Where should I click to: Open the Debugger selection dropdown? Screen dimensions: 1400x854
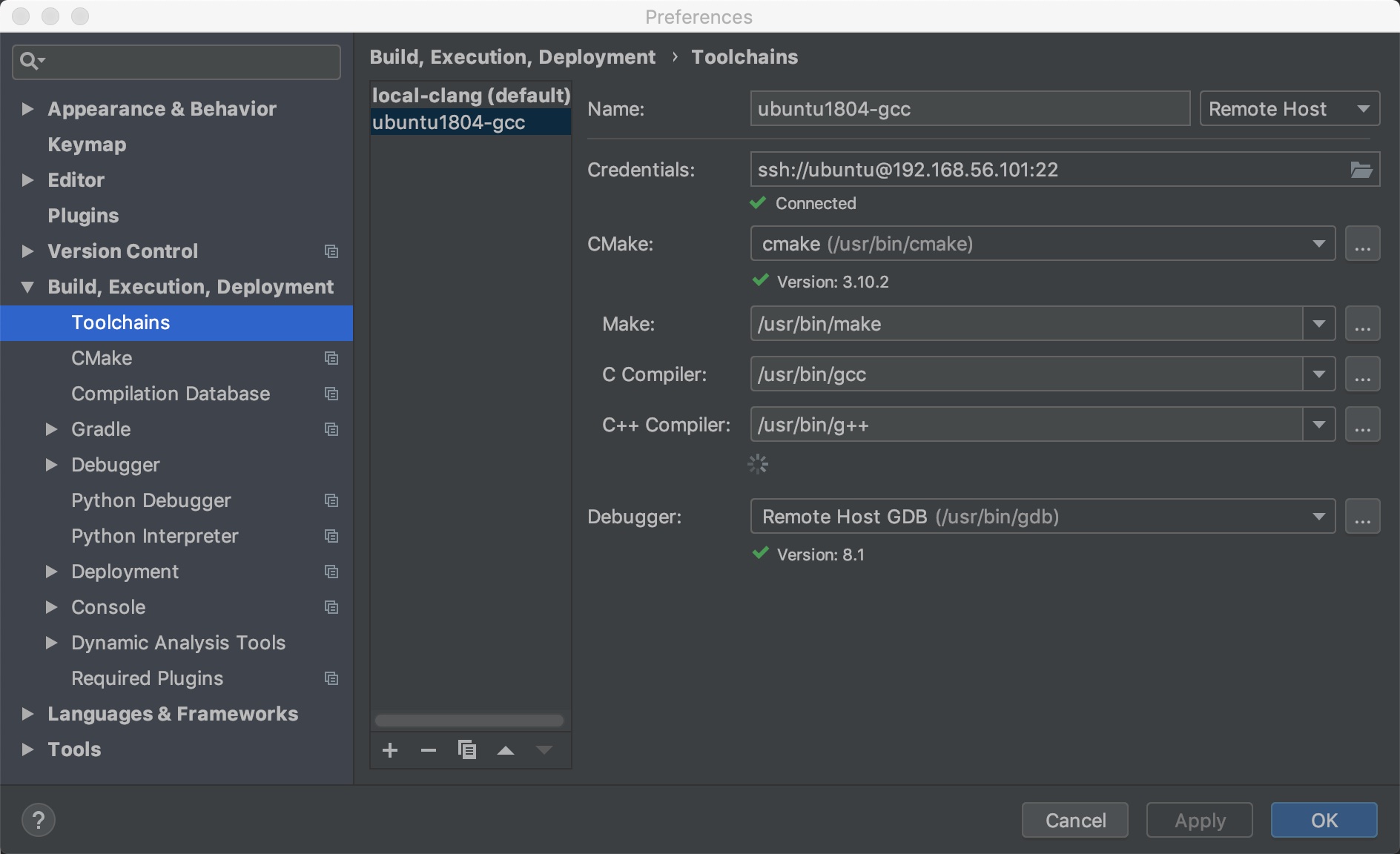pyautogui.click(x=1318, y=517)
